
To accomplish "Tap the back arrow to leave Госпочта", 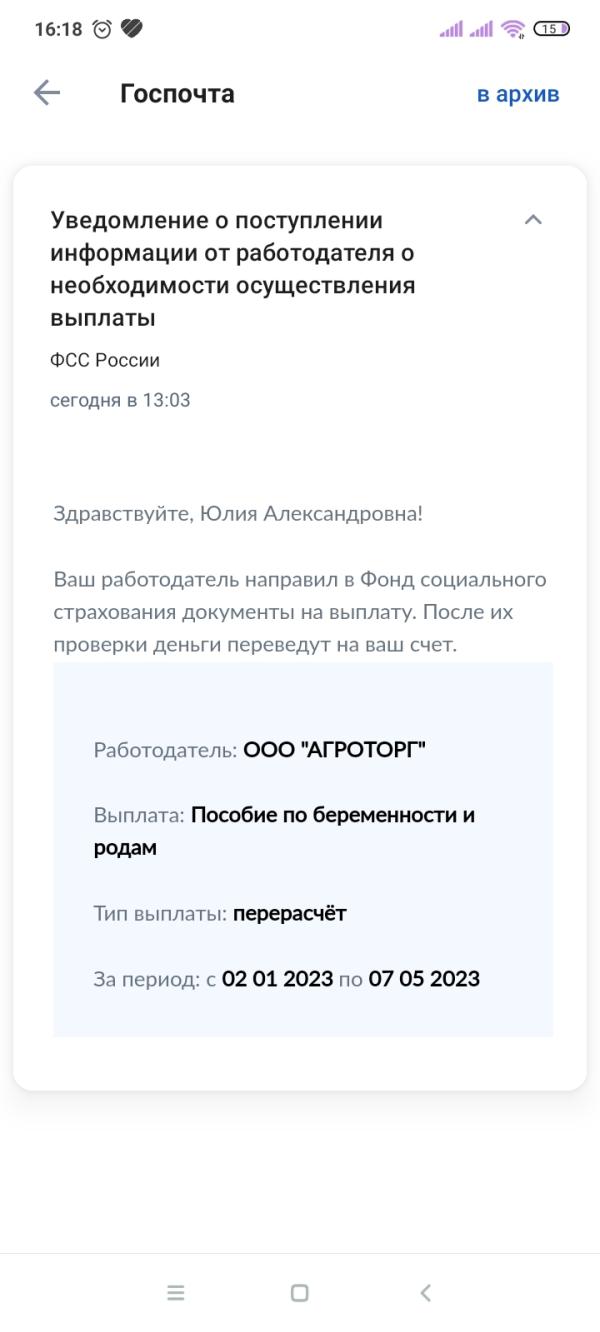I will tap(44, 94).
